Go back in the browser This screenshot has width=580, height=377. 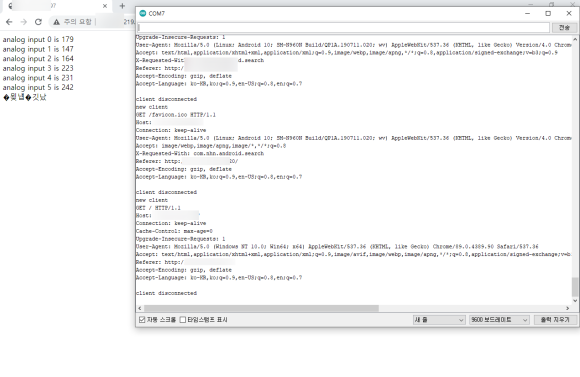pyautogui.click(x=9, y=22)
